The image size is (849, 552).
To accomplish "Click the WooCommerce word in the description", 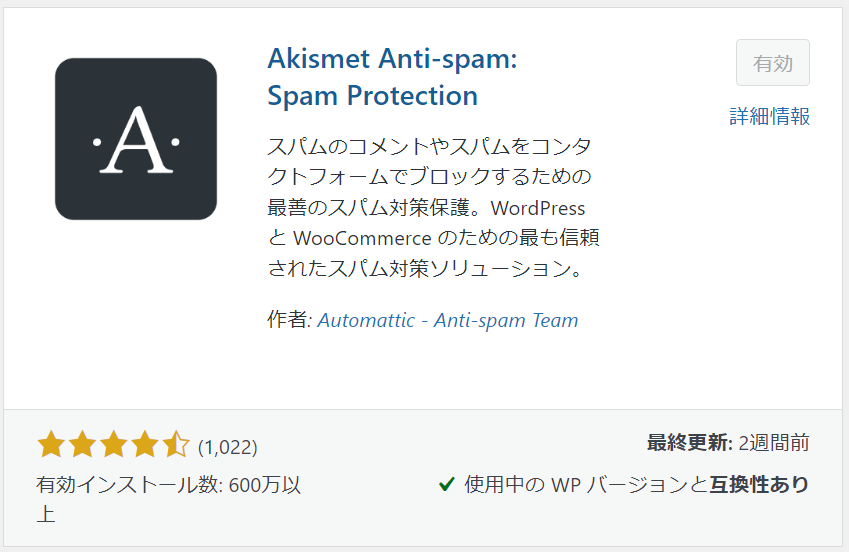I will click(363, 238).
